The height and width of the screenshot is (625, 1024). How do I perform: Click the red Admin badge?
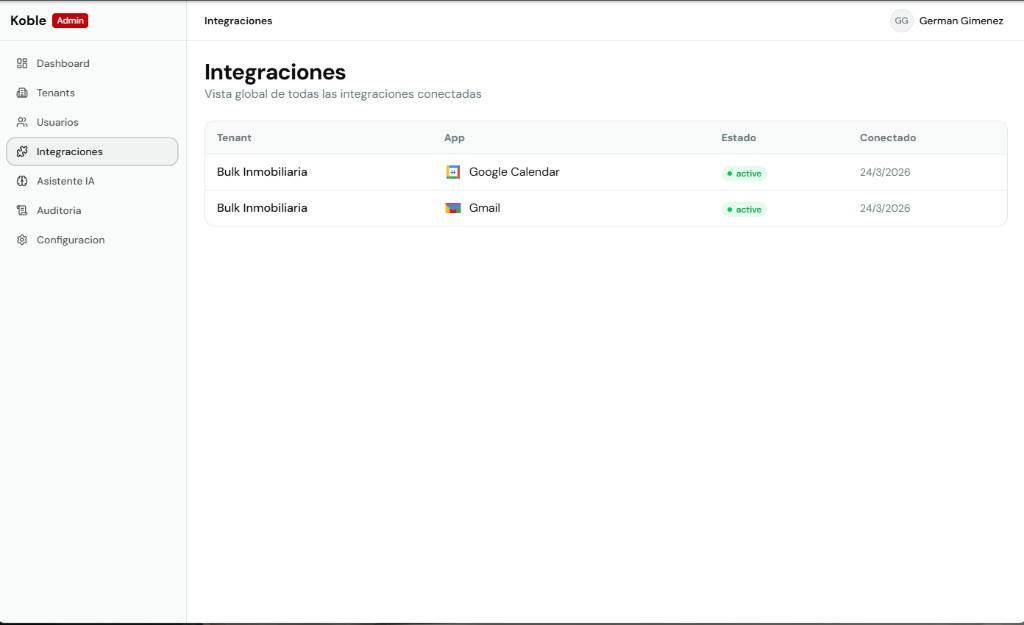[x=69, y=19]
